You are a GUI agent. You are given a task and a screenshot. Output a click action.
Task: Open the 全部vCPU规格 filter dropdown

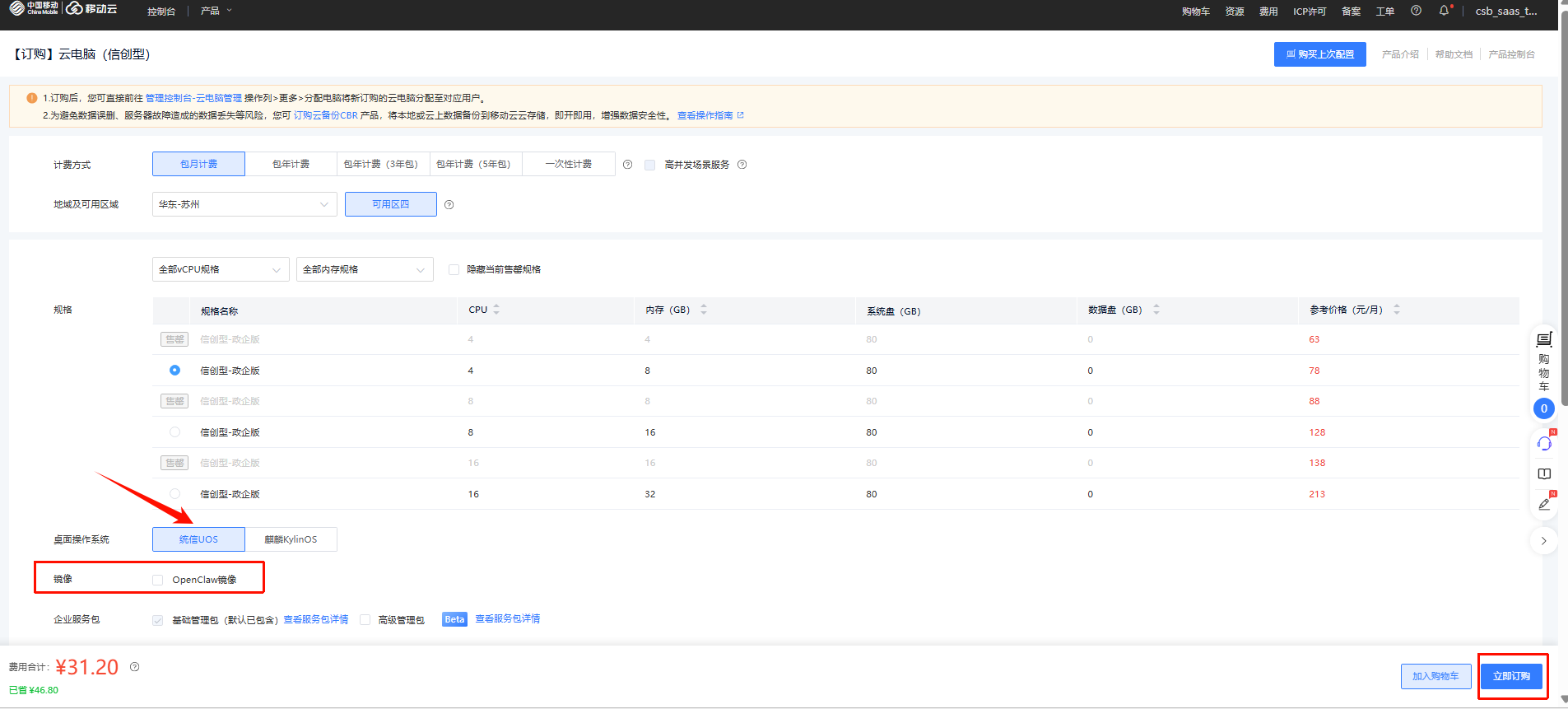221,269
